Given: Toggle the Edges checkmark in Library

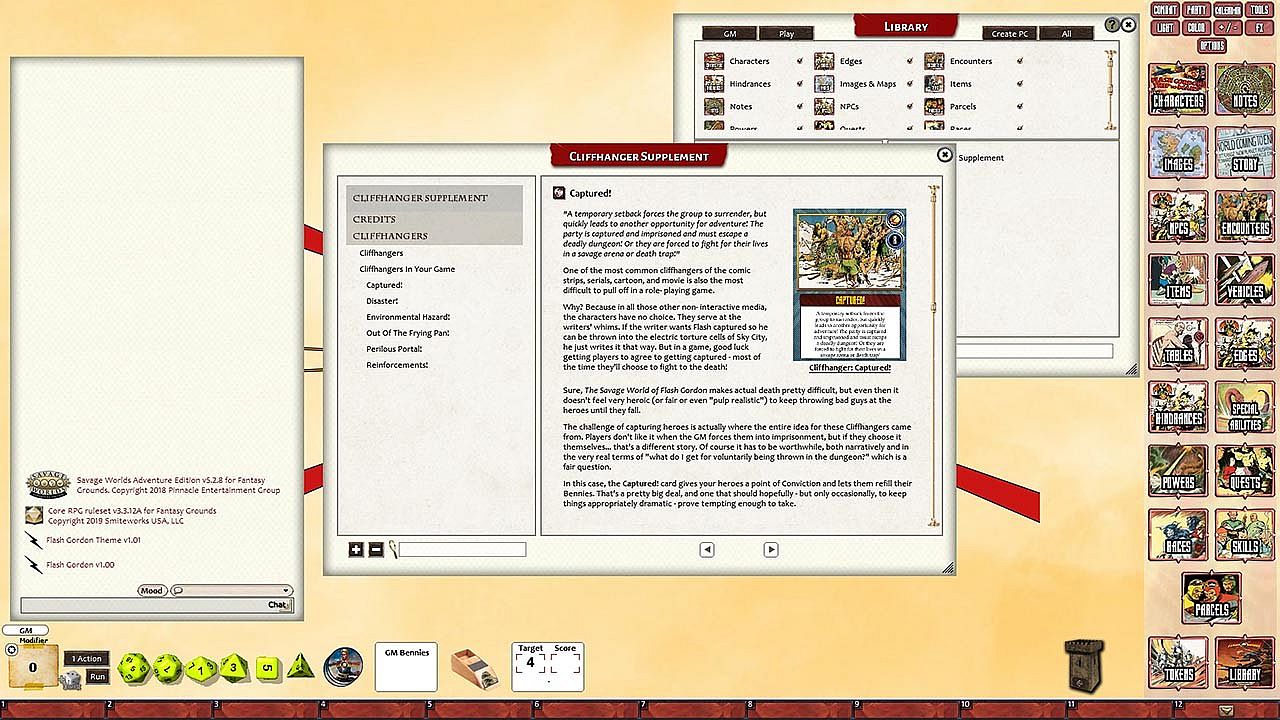Looking at the screenshot, I should point(909,62).
